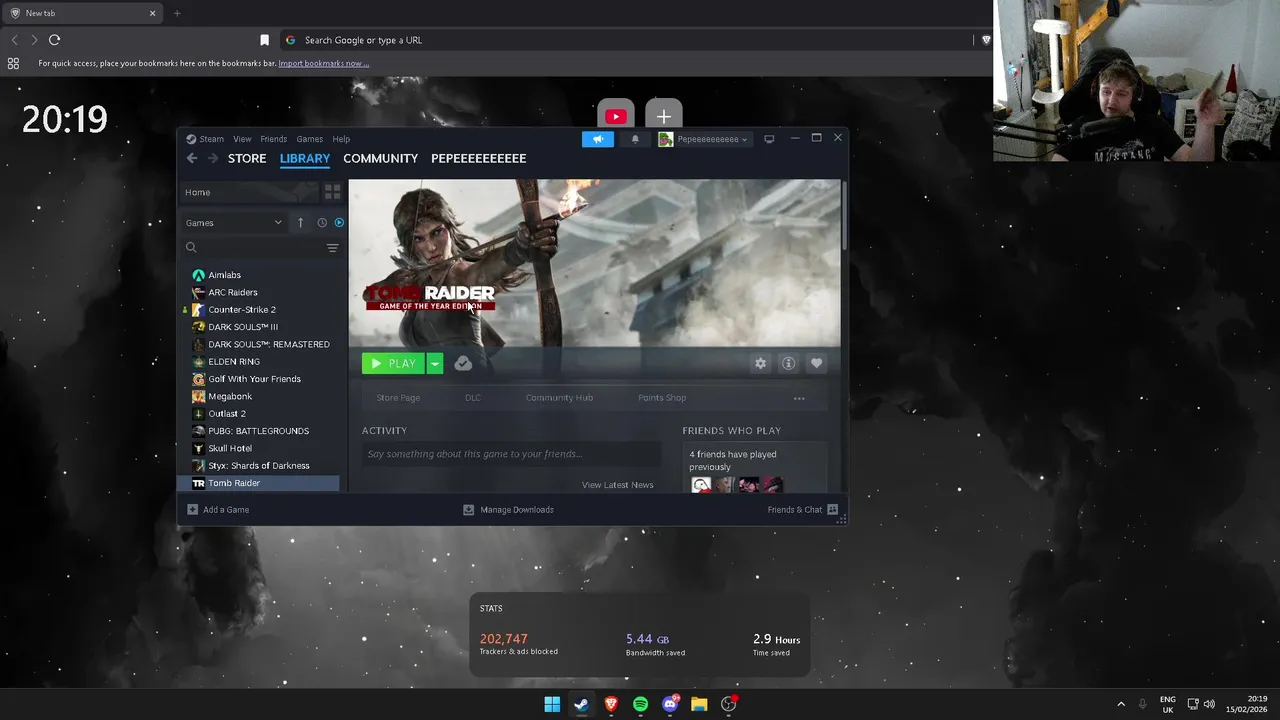Open the Store Page link
Image resolution: width=1280 pixels, height=720 pixels.
coord(398,398)
